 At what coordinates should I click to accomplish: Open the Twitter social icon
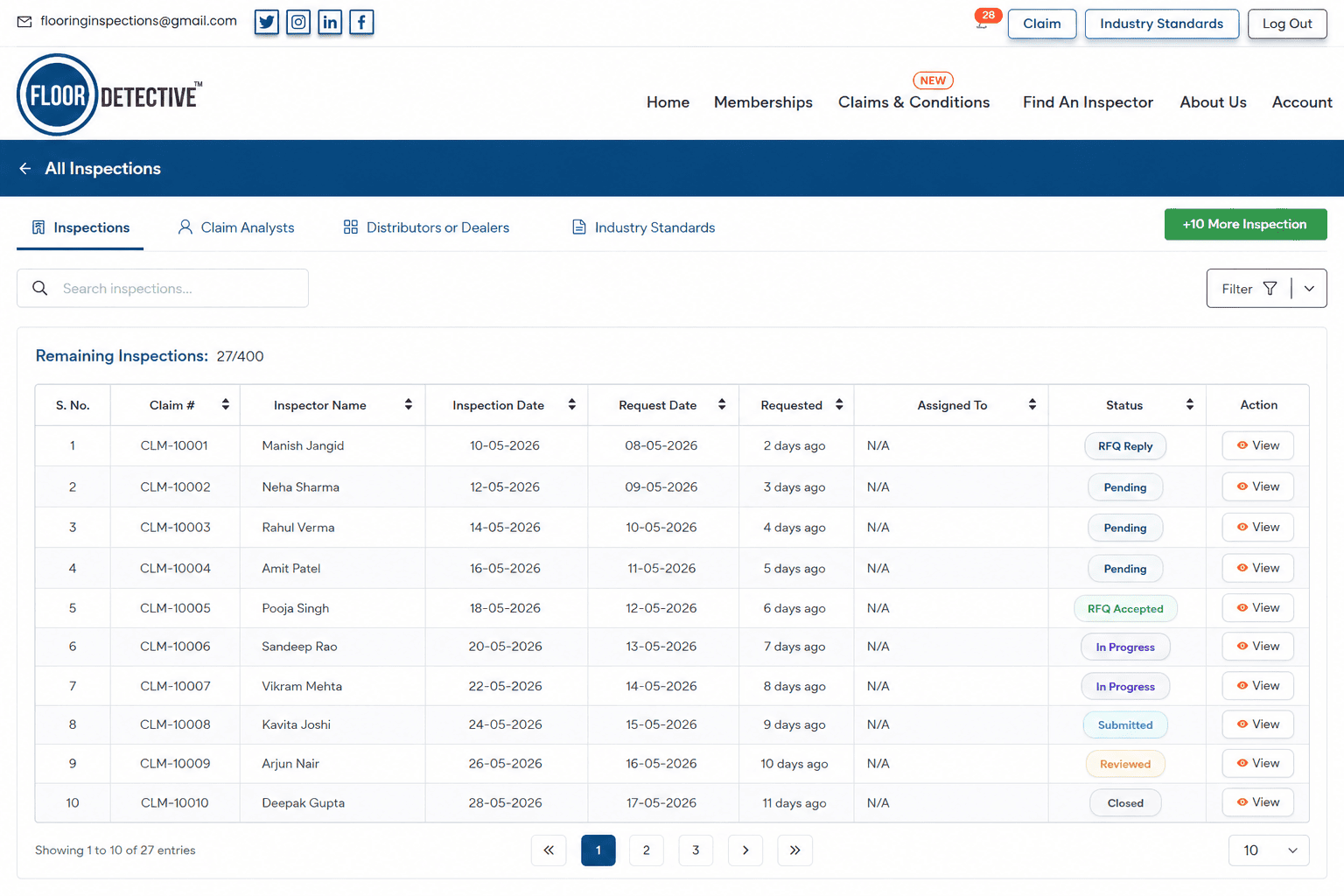pos(267,22)
